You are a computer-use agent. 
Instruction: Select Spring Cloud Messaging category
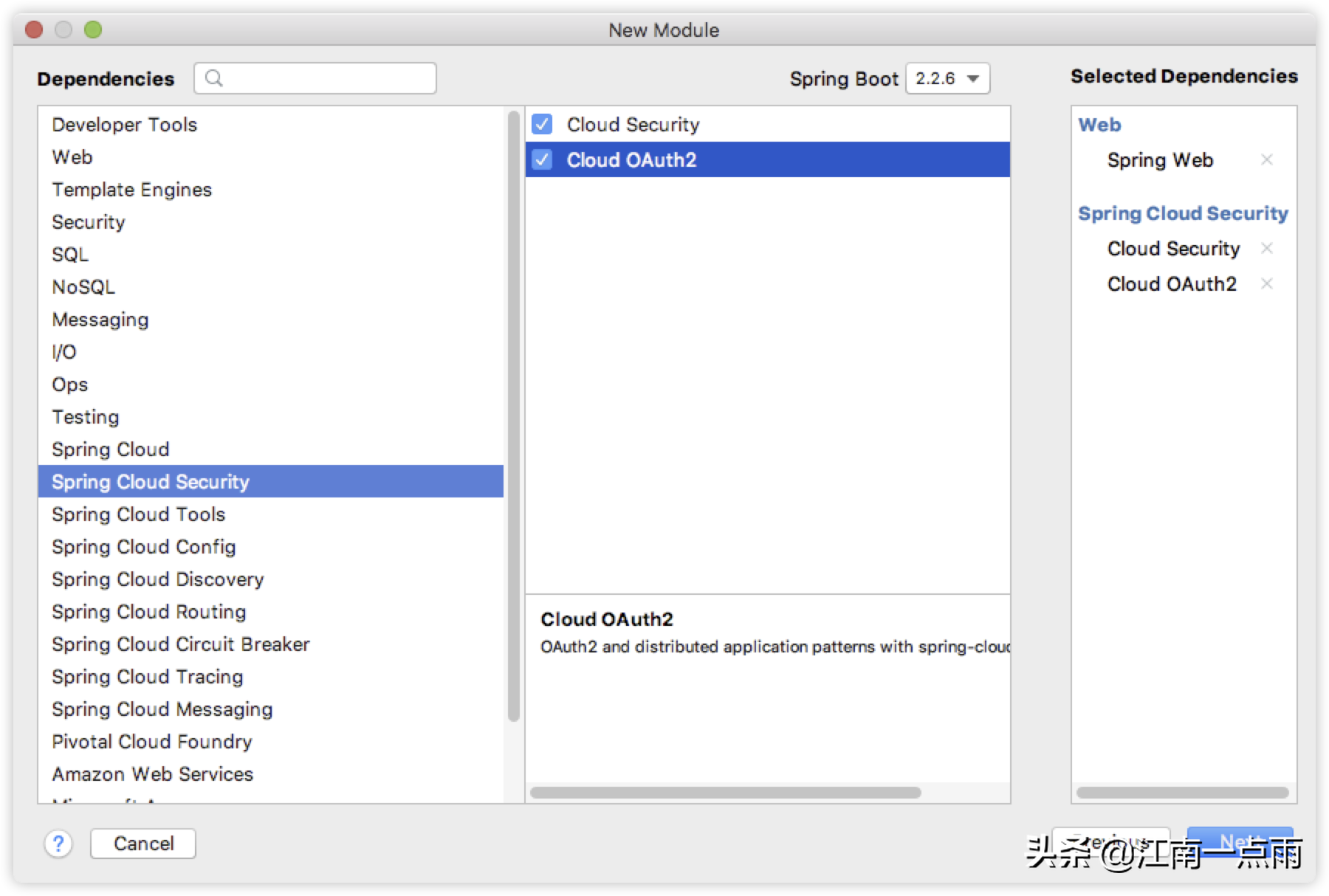271,709
